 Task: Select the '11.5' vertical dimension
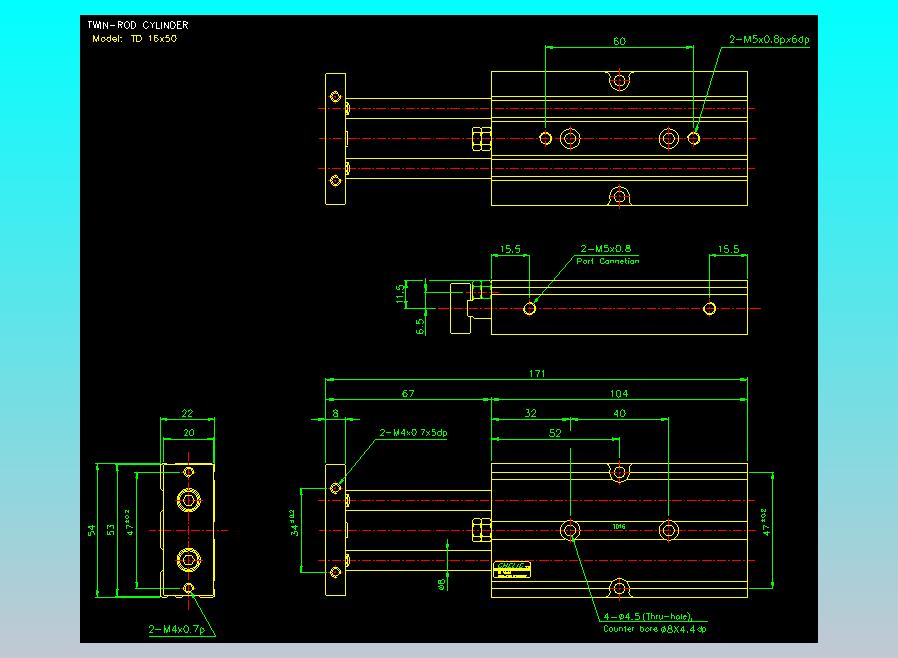pyautogui.click(x=400, y=294)
